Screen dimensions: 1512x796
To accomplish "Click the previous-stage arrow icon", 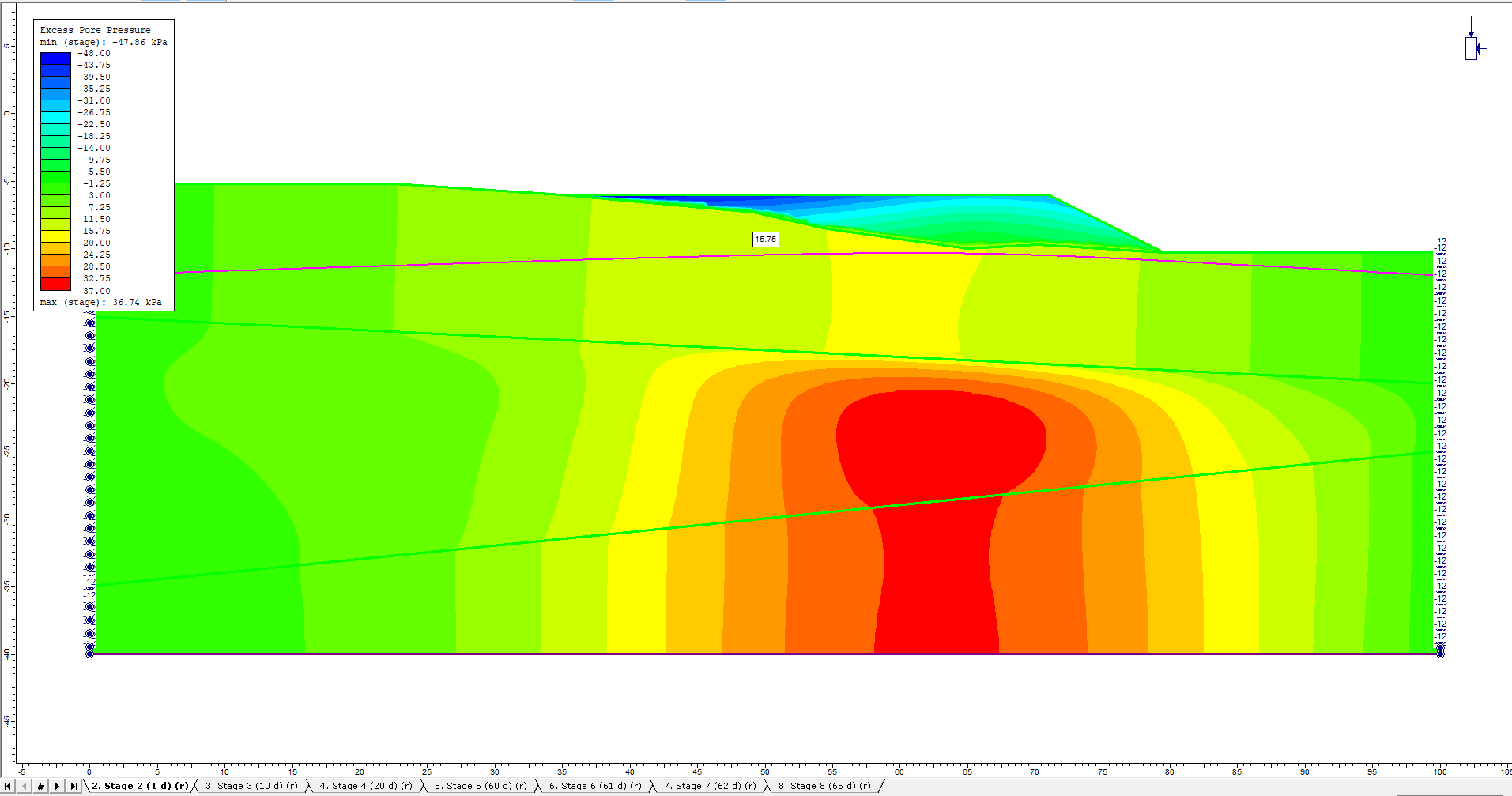I will pos(24,787).
